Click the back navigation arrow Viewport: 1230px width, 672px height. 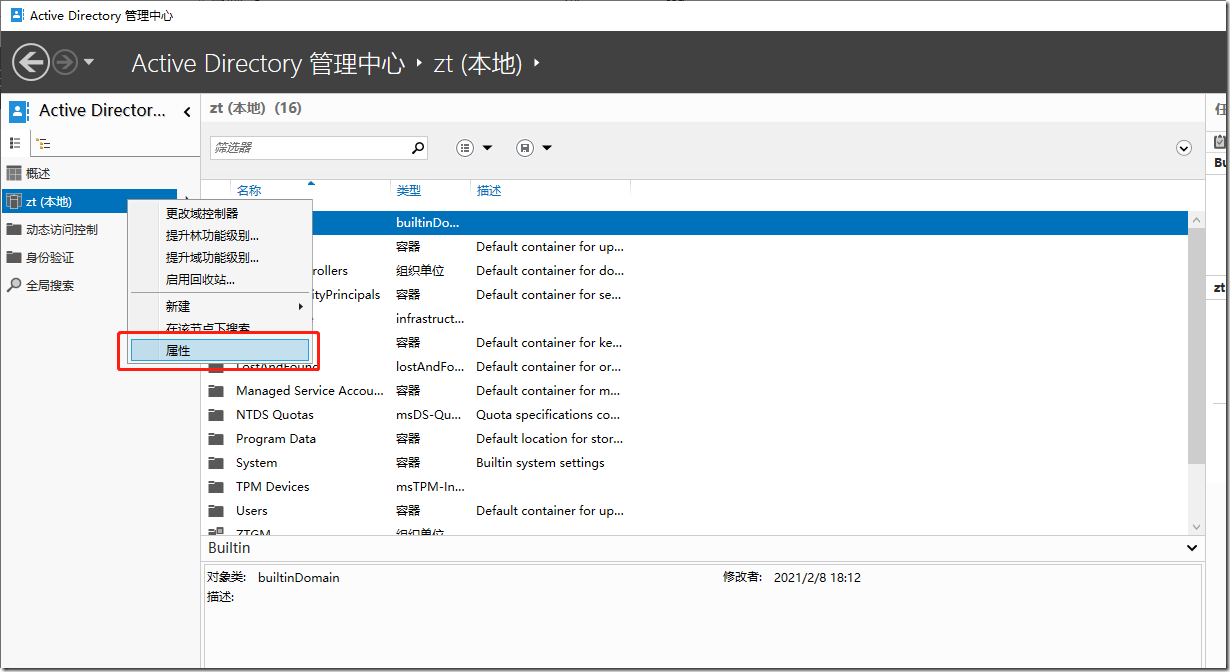click(30, 63)
